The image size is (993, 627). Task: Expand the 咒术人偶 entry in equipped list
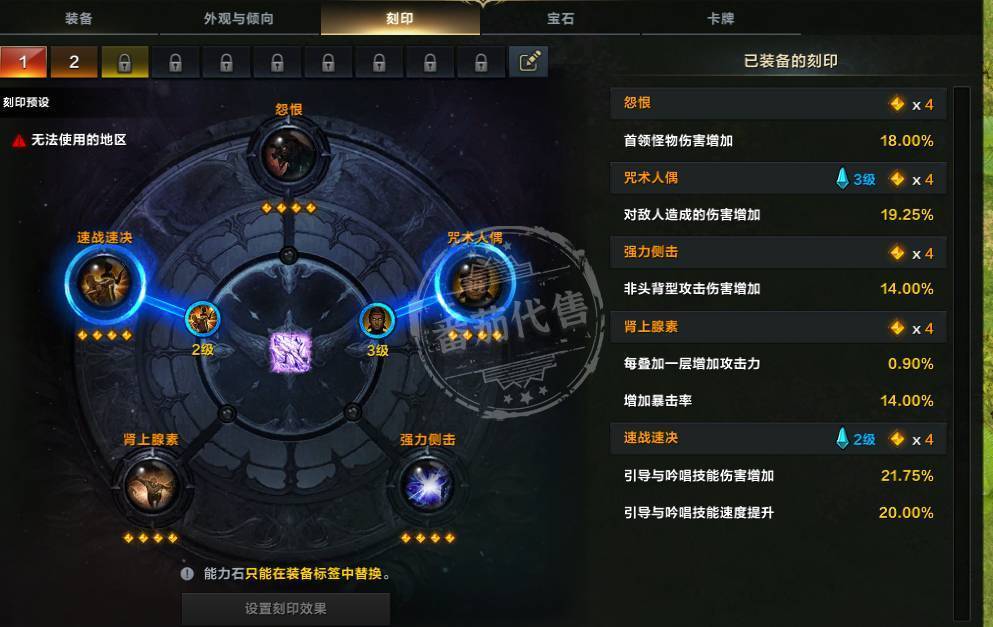point(778,179)
